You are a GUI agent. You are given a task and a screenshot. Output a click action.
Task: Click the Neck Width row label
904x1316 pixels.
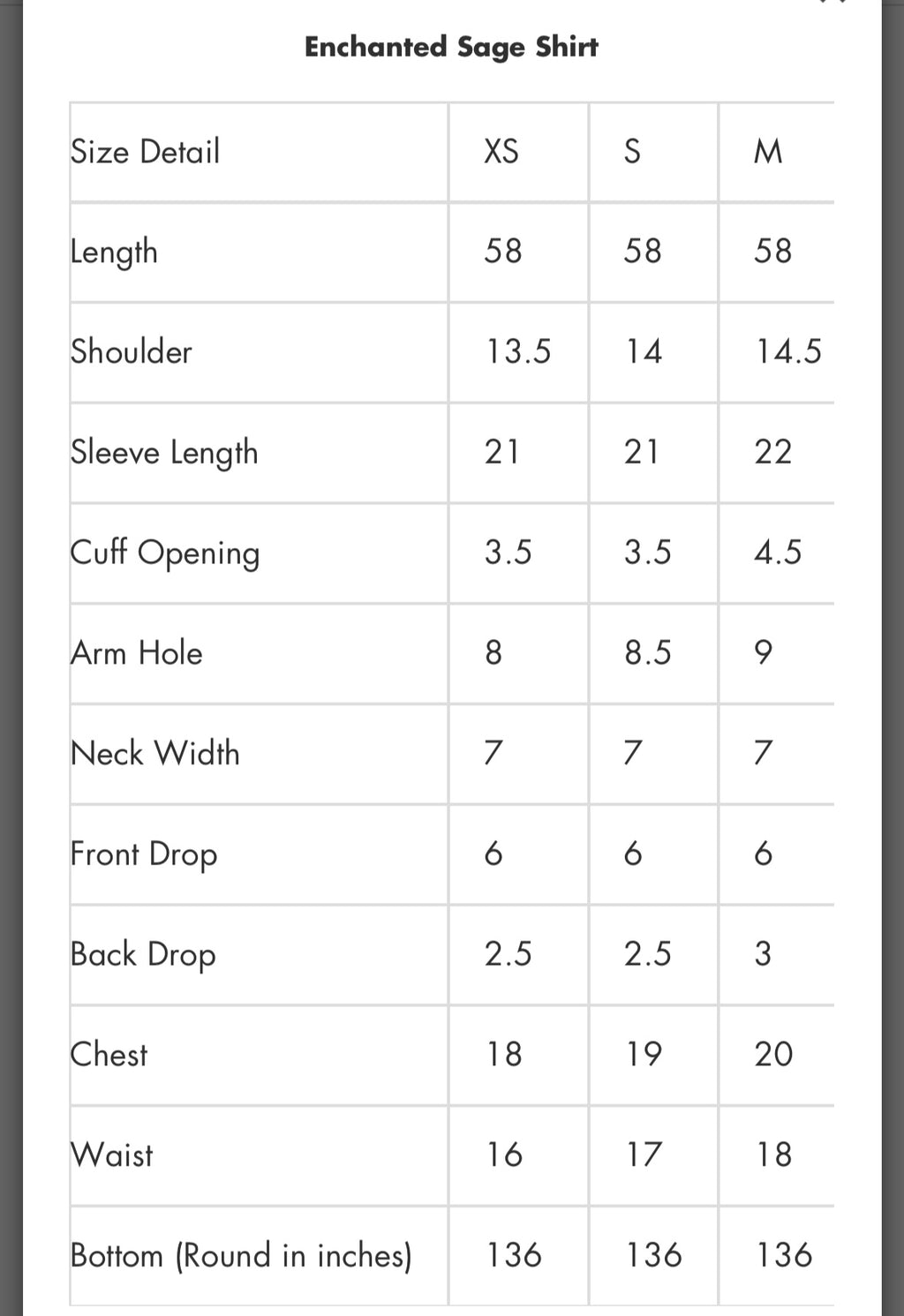coord(155,754)
